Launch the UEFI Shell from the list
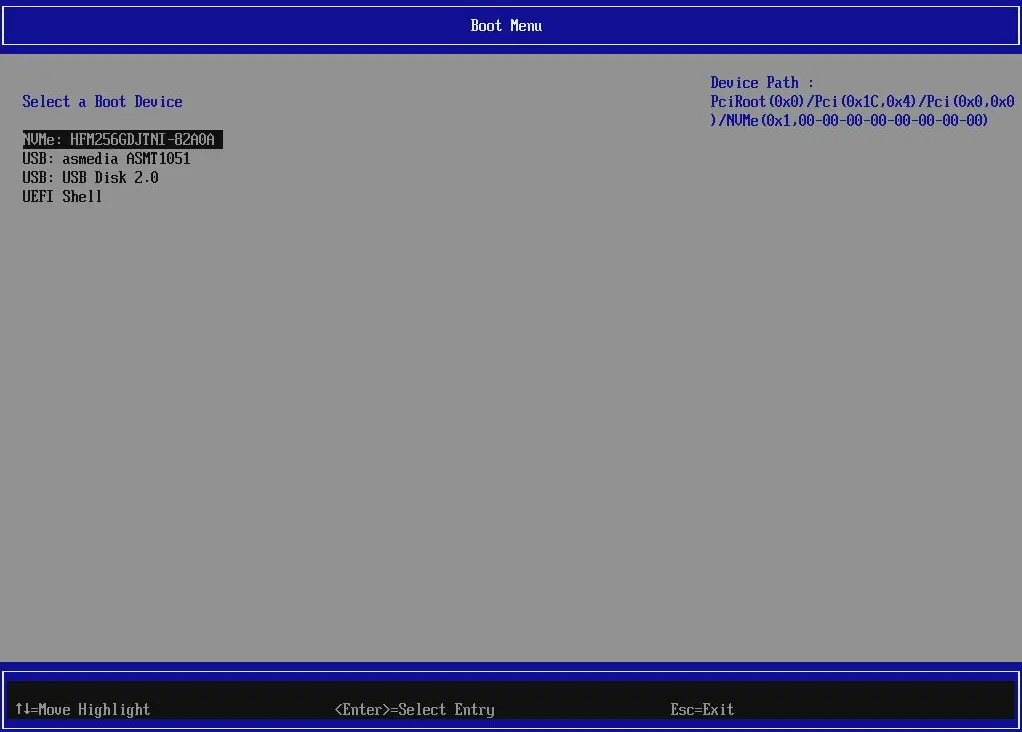The image size is (1022, 732). pyautogui.click(x=61, y=196)
